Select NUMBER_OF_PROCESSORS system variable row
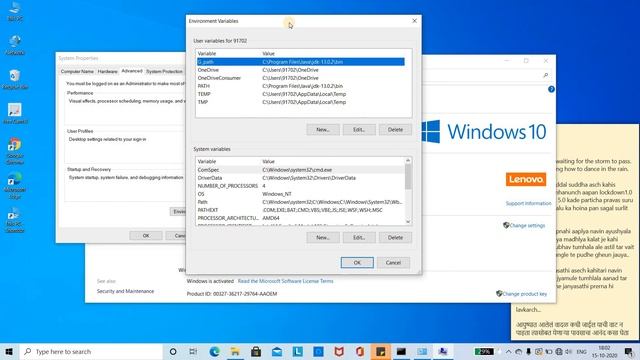Image resolution: width=640 pixels, height=360 pixels. click(300, 186)
